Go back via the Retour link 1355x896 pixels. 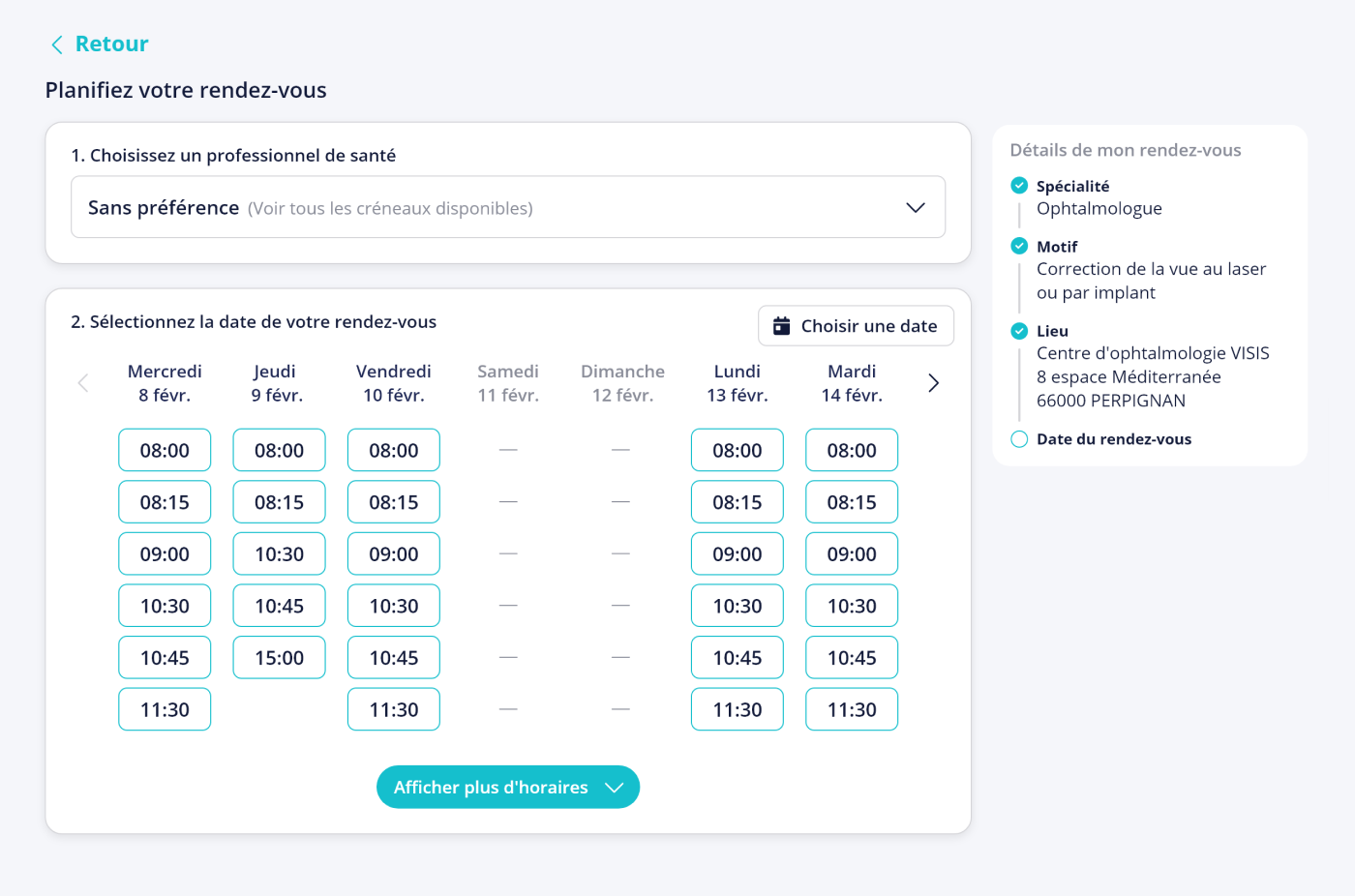click(111, 44)
